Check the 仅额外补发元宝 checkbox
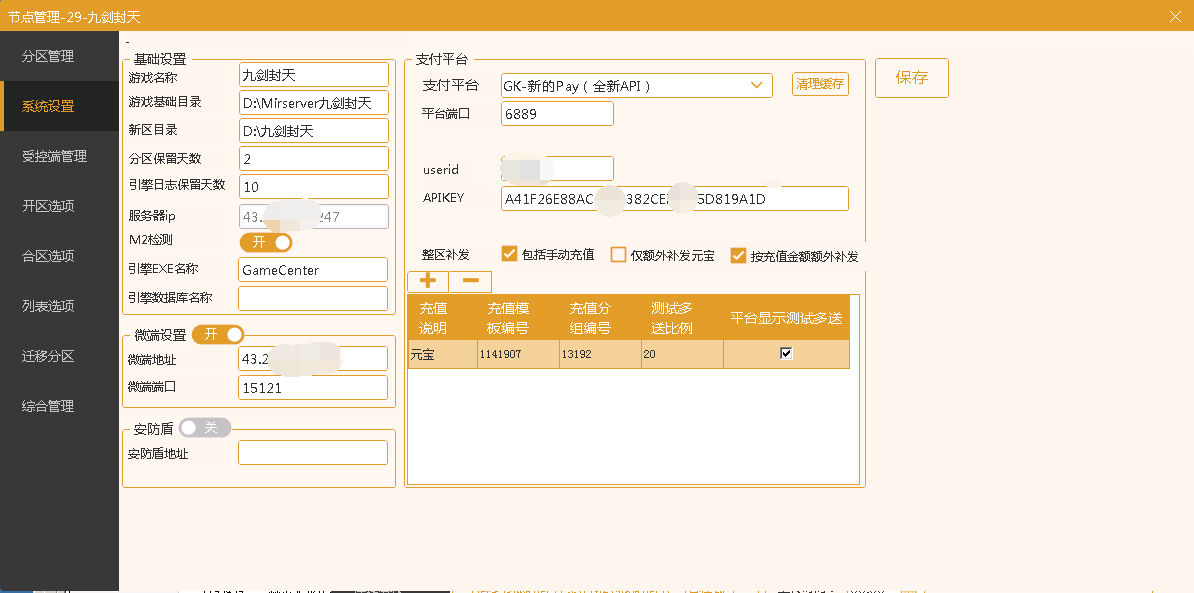 pyautogui.click(x=618, y=255)
